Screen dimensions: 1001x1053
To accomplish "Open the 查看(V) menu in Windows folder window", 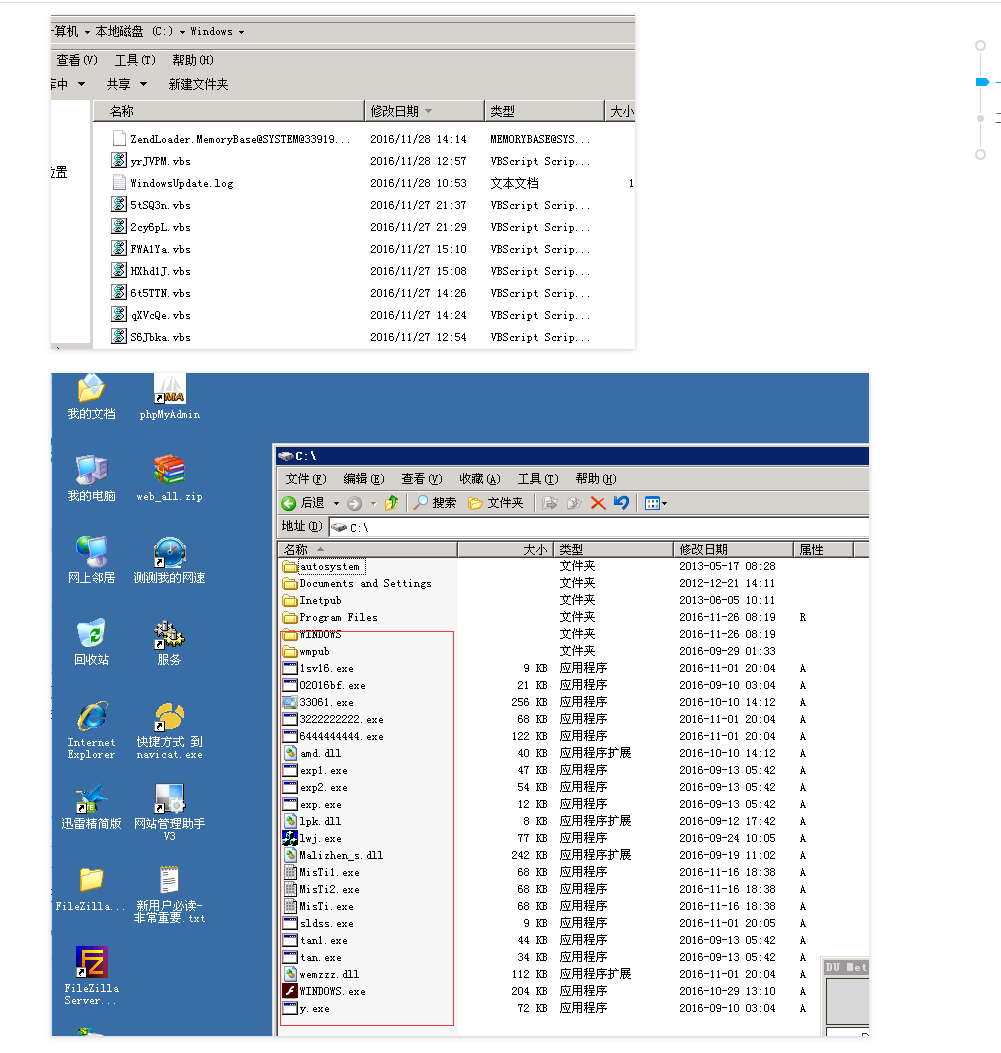I will pyautogui.click(x=77, y=60).
